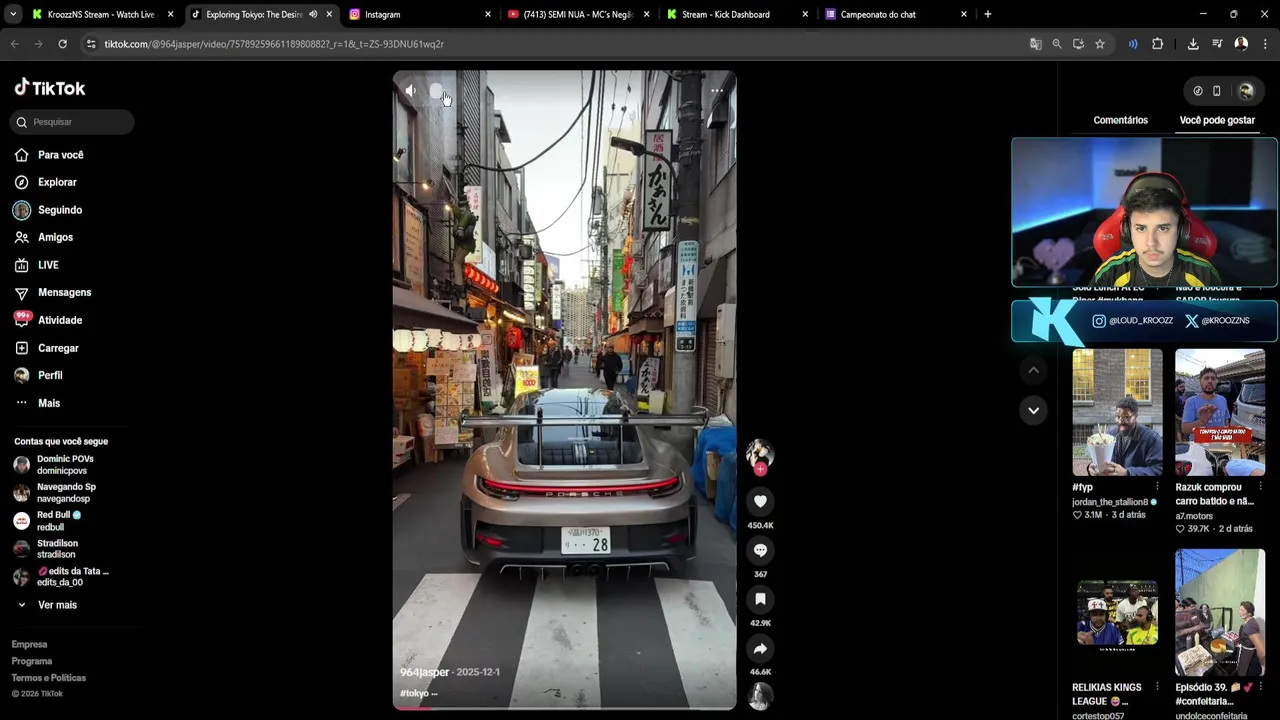
Task: Click the TikTok URL in the address bar
Action: [274, 44]
